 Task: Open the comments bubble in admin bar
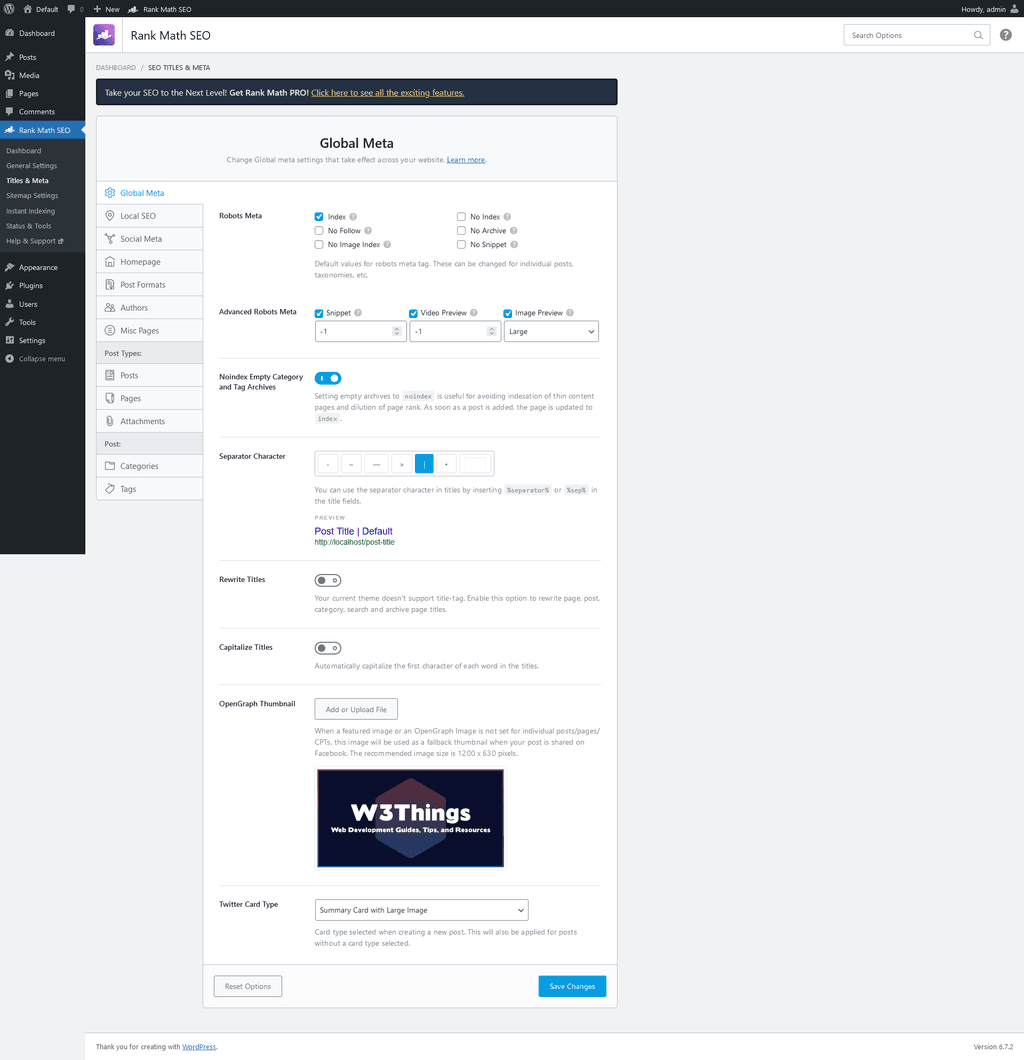(72, 9)
